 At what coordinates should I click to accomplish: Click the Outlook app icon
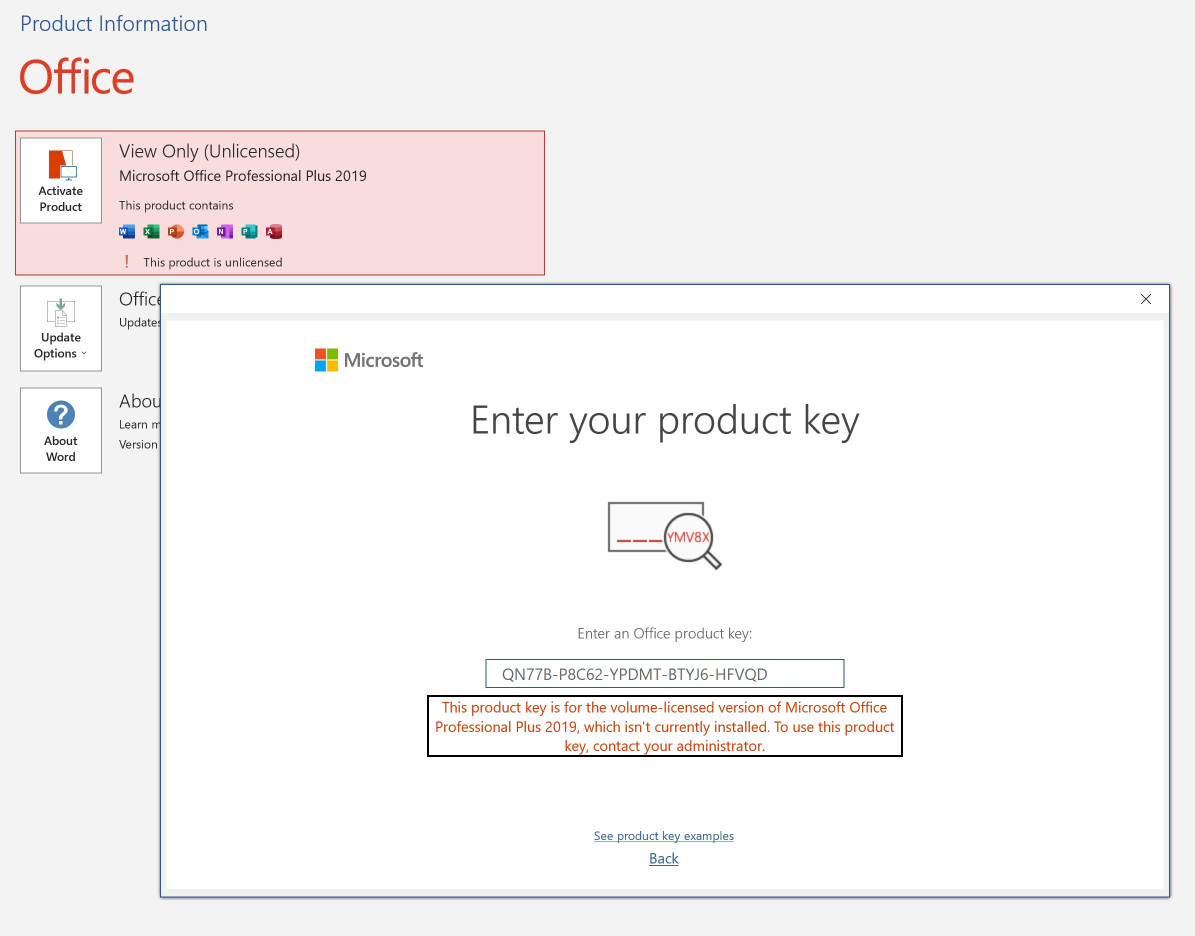[200, 232]
